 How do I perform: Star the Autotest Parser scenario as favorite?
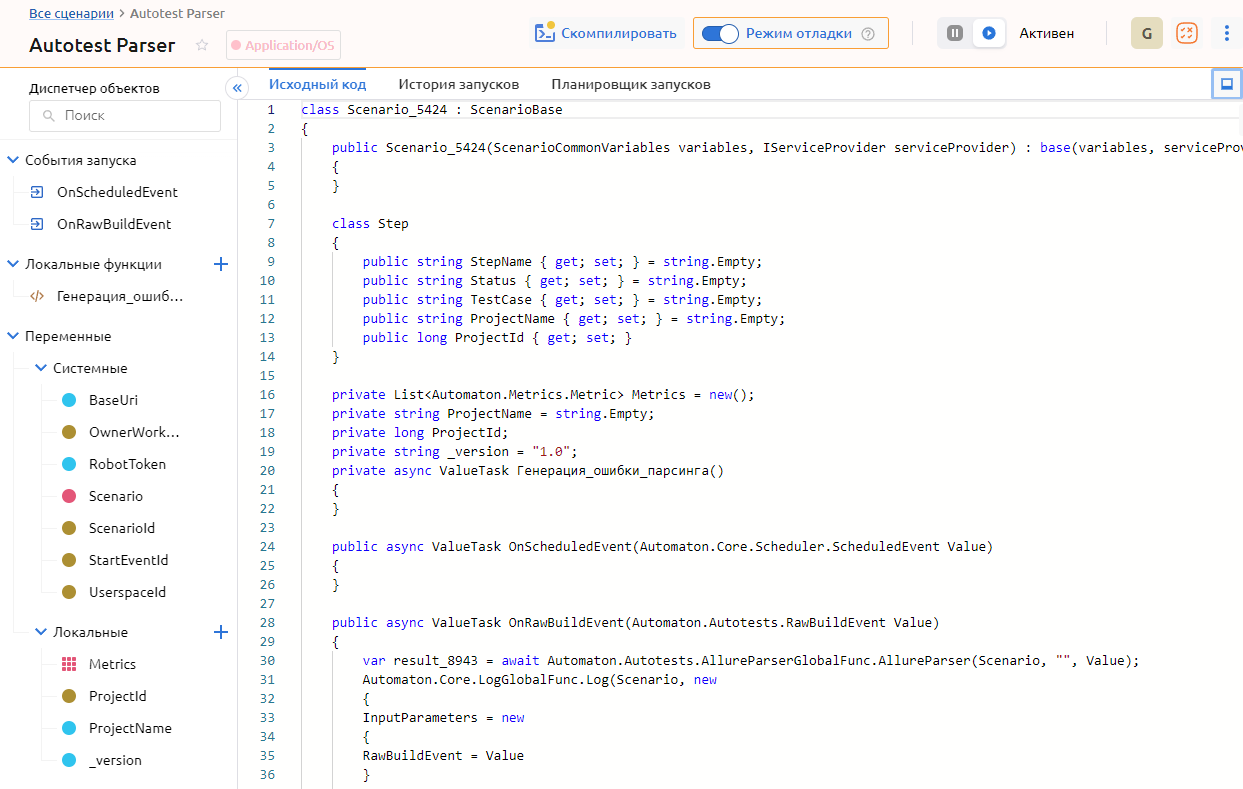[x=202, y=45]
